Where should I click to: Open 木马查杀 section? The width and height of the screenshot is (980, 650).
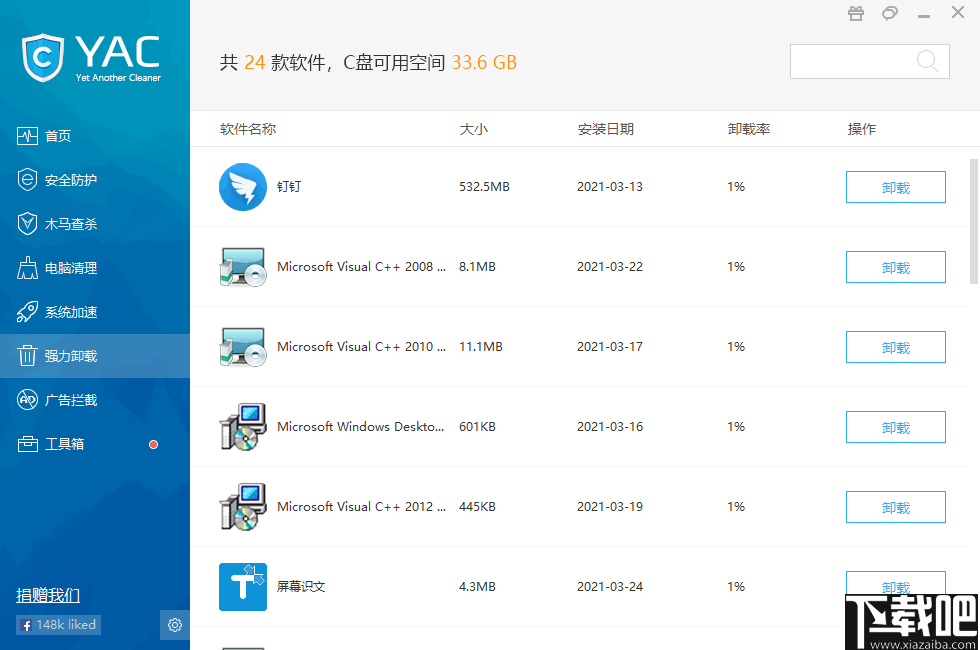tap(95, 224)
